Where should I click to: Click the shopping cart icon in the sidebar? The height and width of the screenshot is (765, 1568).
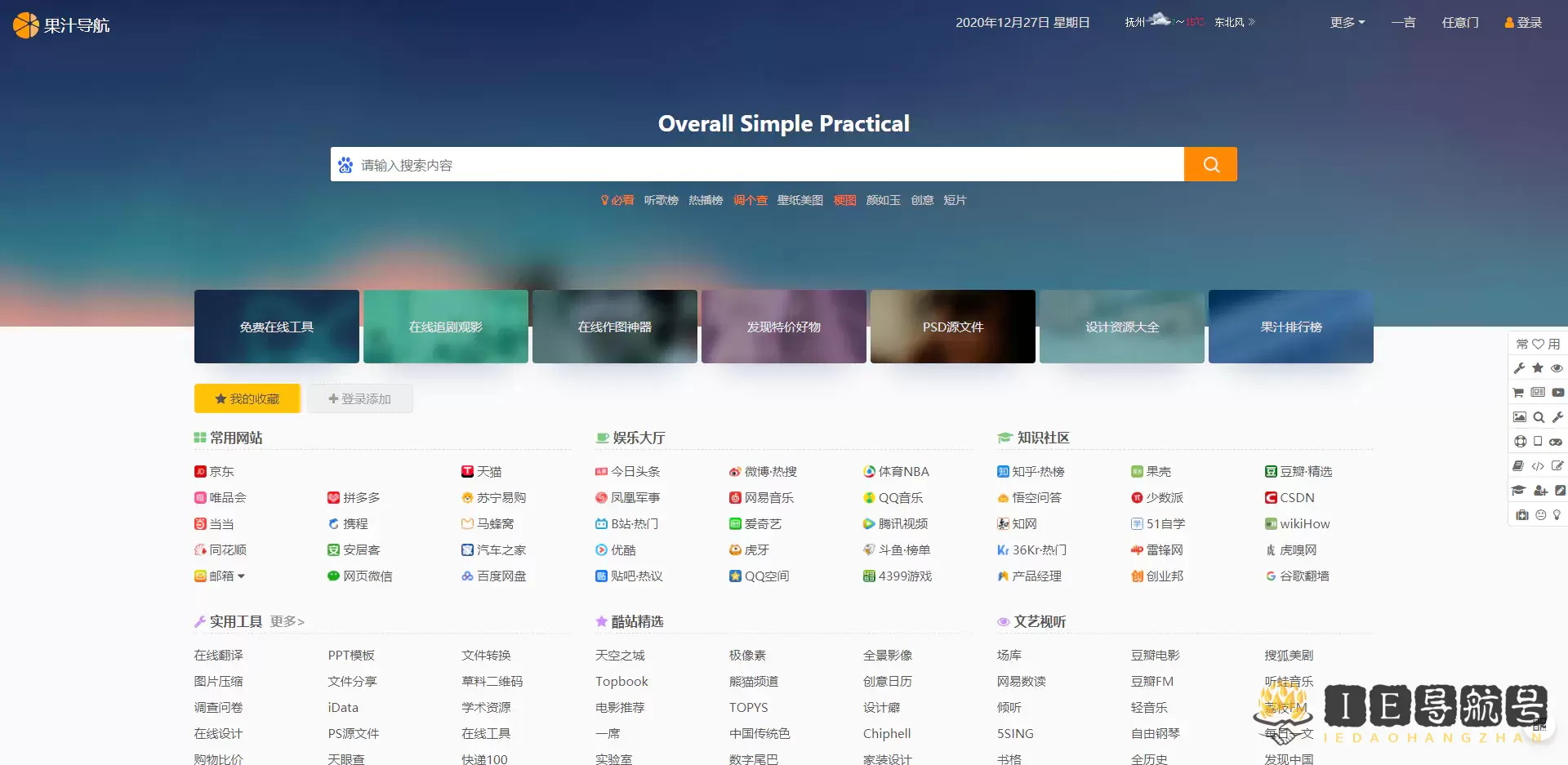point(1518,393)
